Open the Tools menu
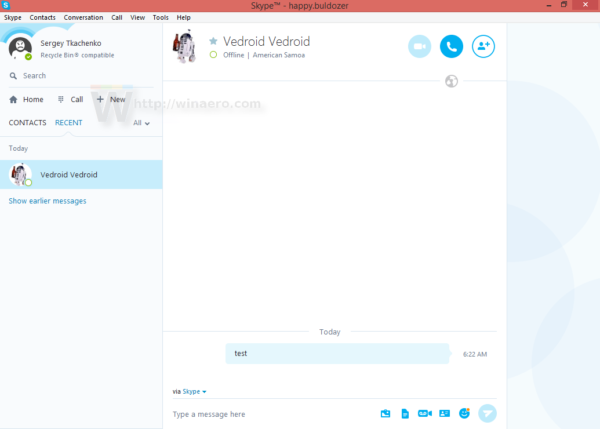 (161, 18)
